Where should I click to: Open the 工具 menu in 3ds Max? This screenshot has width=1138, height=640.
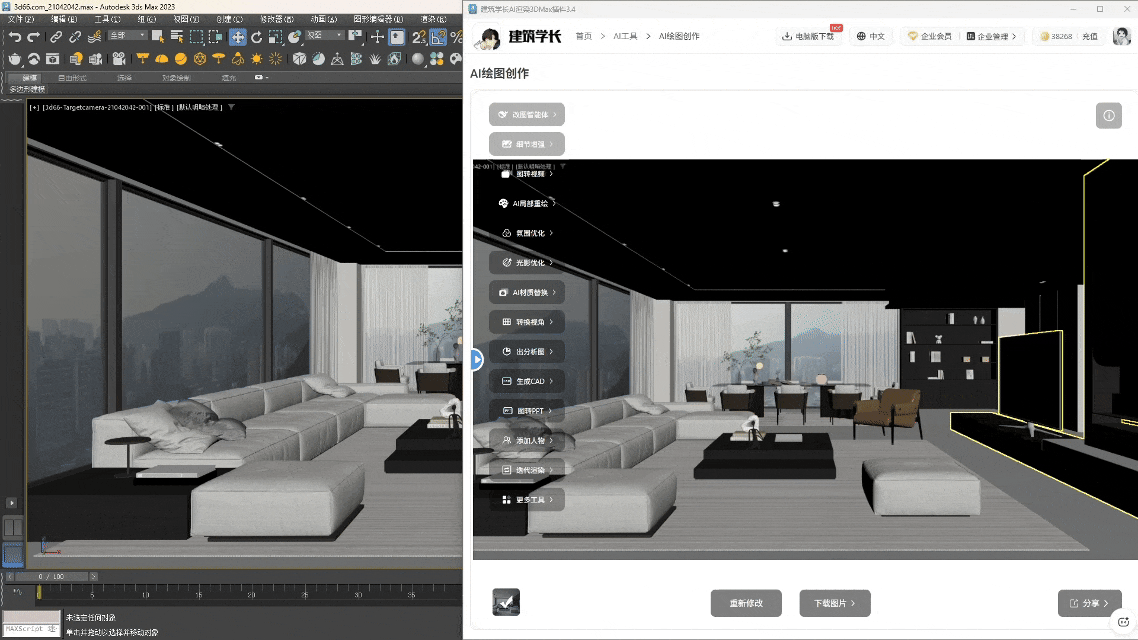click(x=107, y=19)
